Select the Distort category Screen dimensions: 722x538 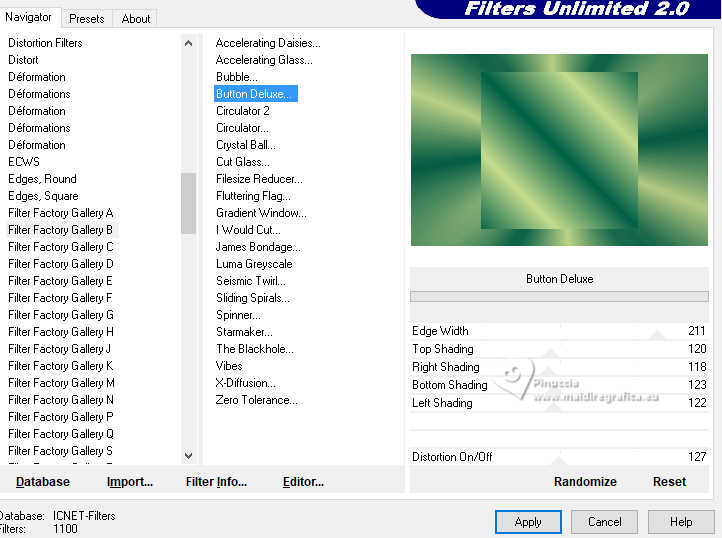click(x=23, y=60)
